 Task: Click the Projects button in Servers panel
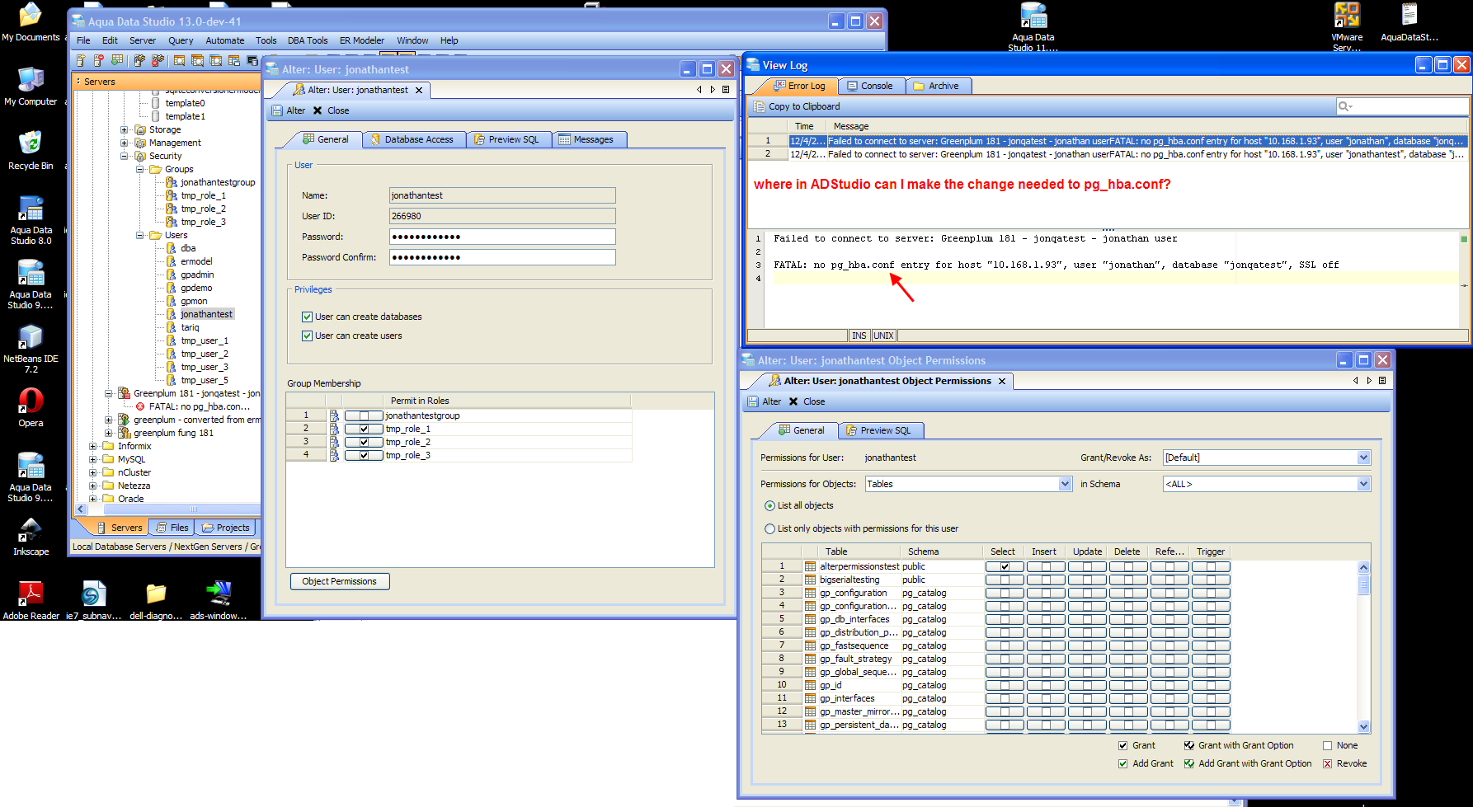[226, 528]
